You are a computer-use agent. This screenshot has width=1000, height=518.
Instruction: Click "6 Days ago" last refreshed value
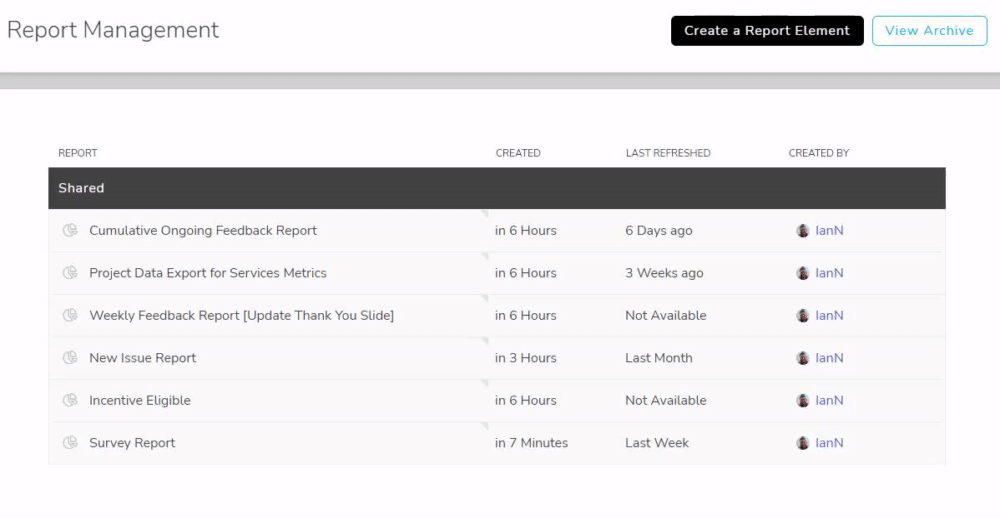click(x=659, y=230)
